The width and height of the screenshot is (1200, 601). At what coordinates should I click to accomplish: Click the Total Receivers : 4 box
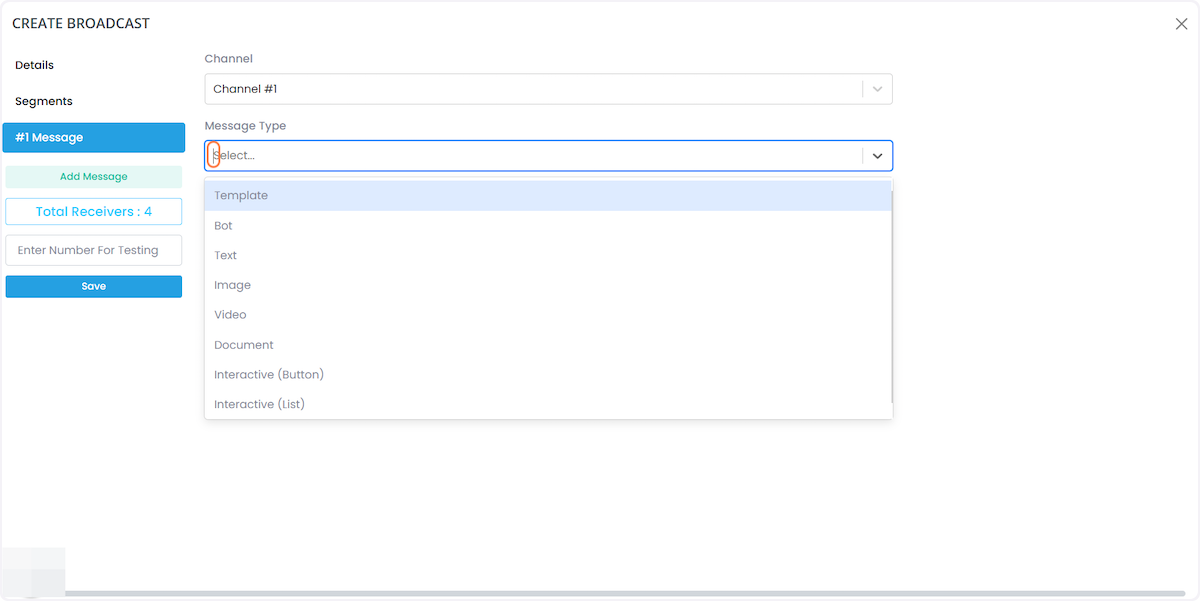(x=94, y=212)
